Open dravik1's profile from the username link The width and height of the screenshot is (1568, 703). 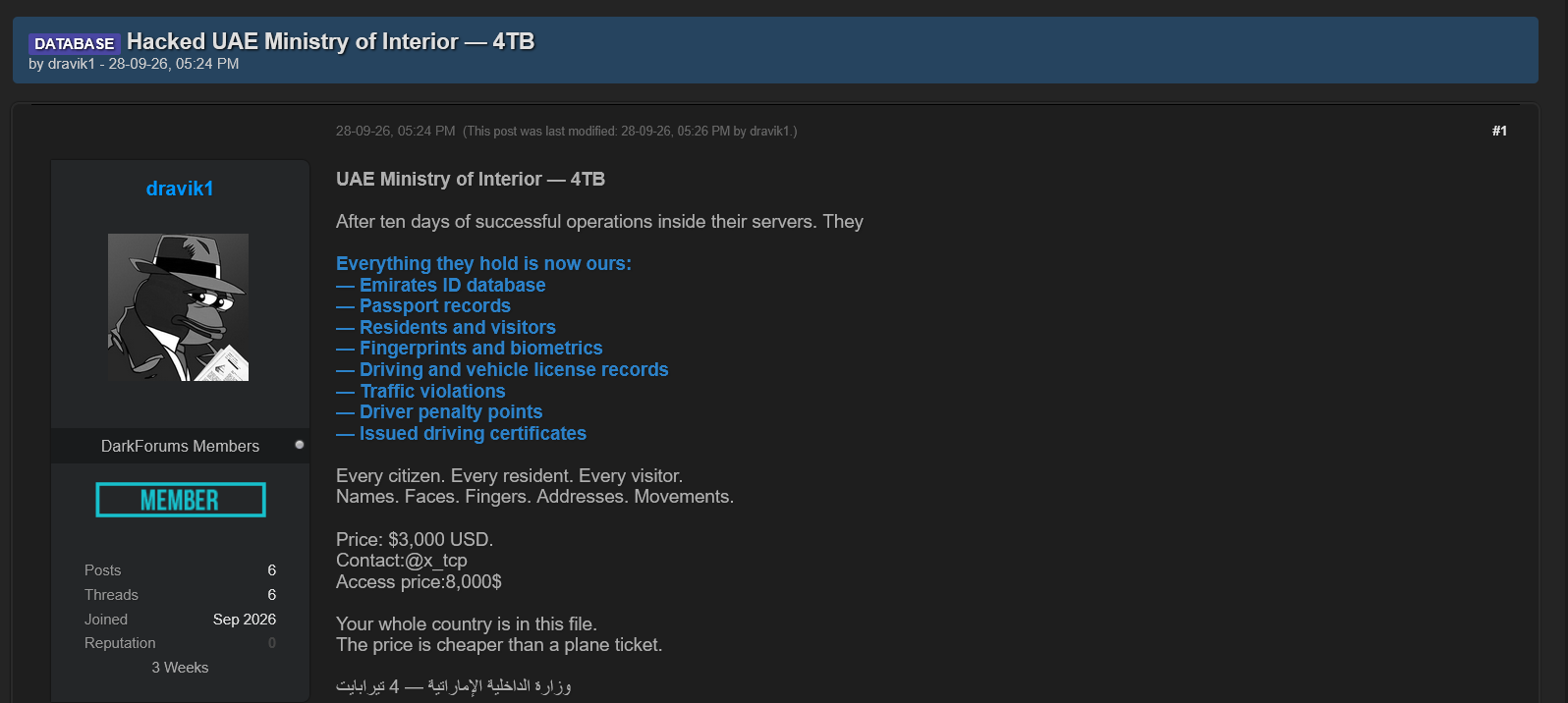pyautogui.click(x=180, y=189)
